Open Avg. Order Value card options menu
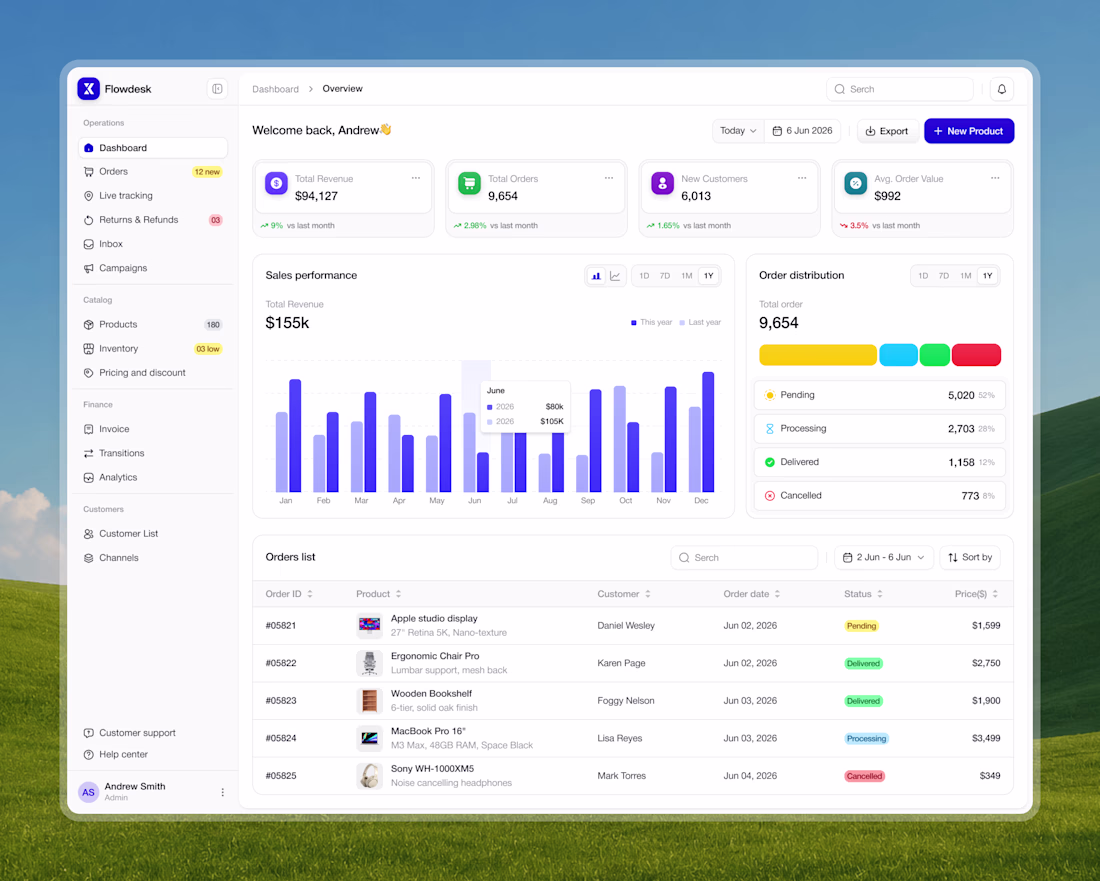Viewport: 1100px width, 881px height. [995, 178]
